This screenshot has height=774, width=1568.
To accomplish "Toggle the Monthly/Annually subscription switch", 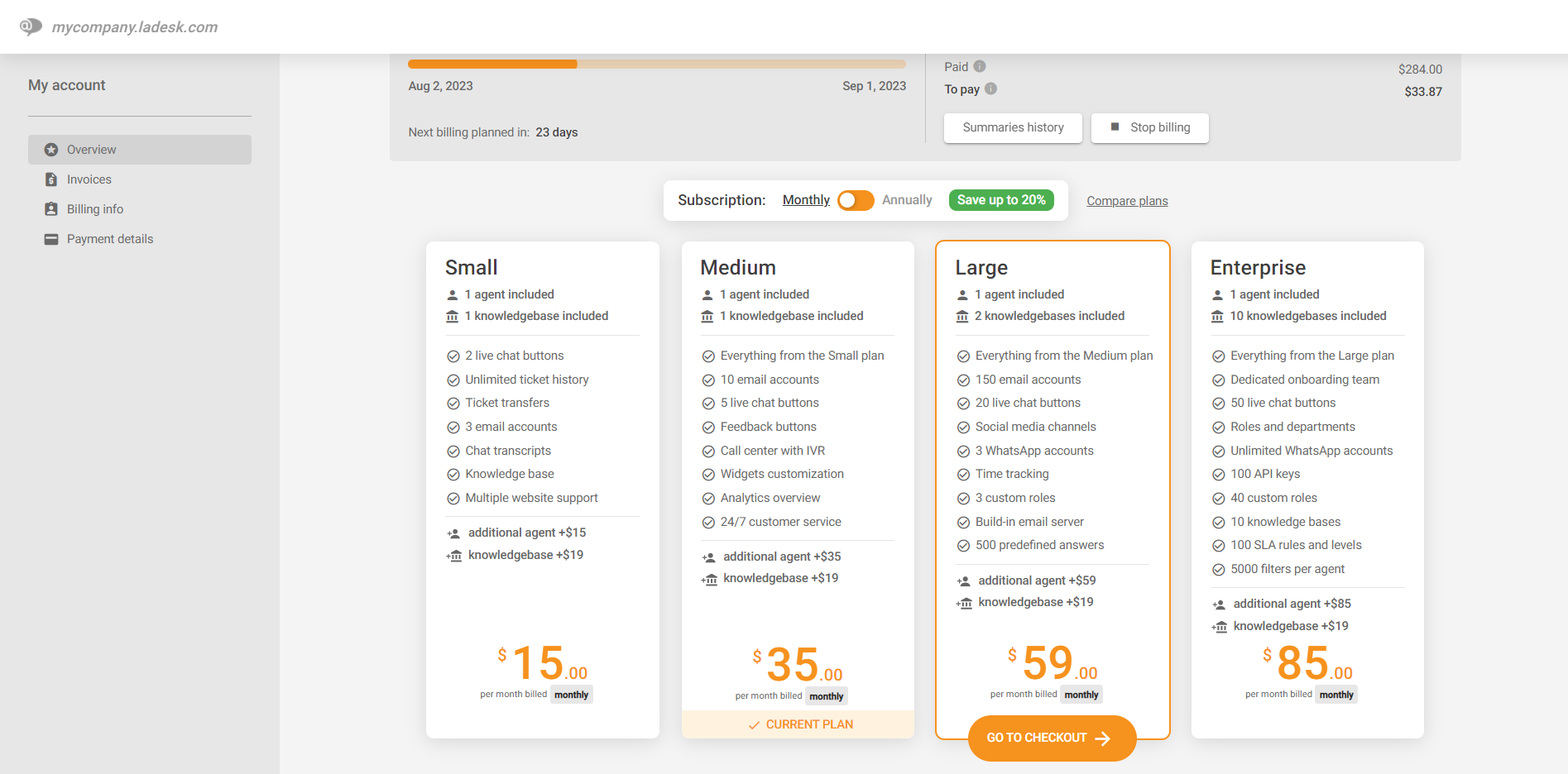I will click(856, 200).
